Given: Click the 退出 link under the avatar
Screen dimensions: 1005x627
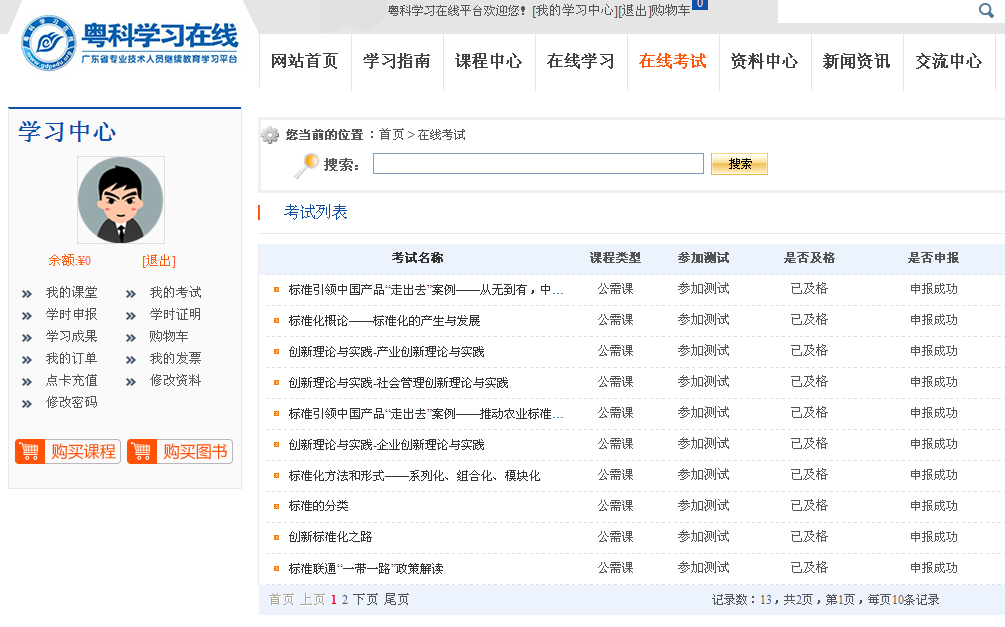Looking at the screenshot, I should pos(159,261).
